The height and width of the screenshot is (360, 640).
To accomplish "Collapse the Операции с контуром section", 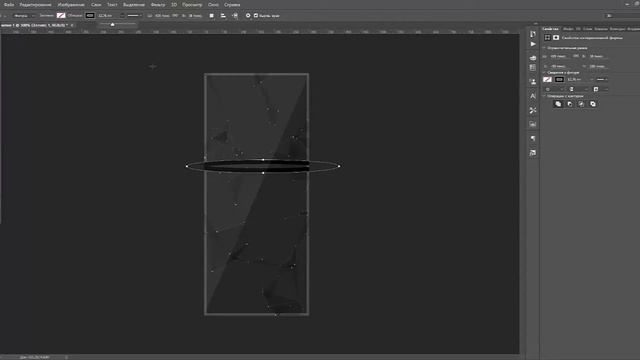I will pyautogui.click(x=544, y=96).
